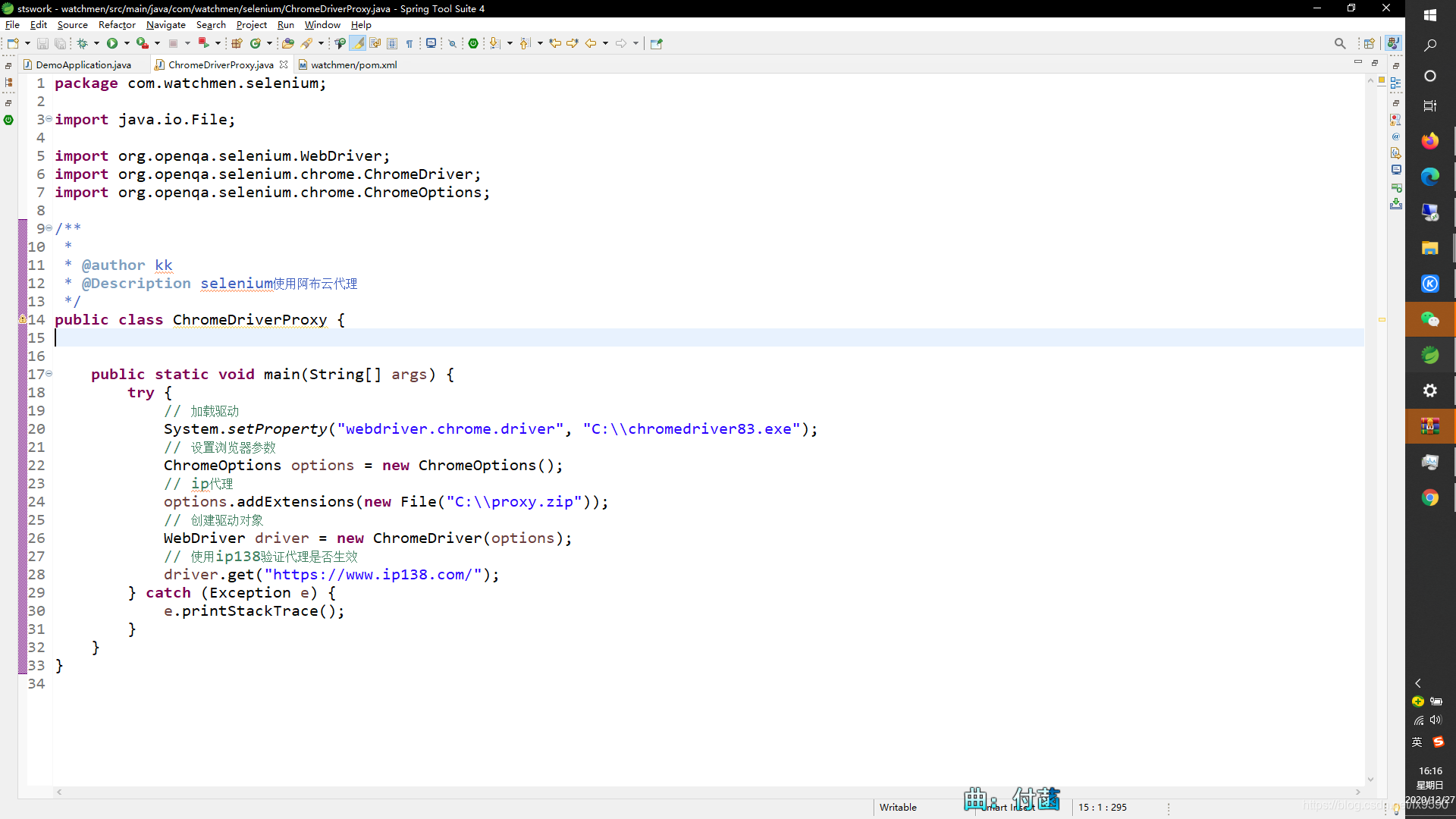Viewport: 1456px width, 819px height.
Task: Open Google Chrome from the taskbar
Action: coord(1429,497)
